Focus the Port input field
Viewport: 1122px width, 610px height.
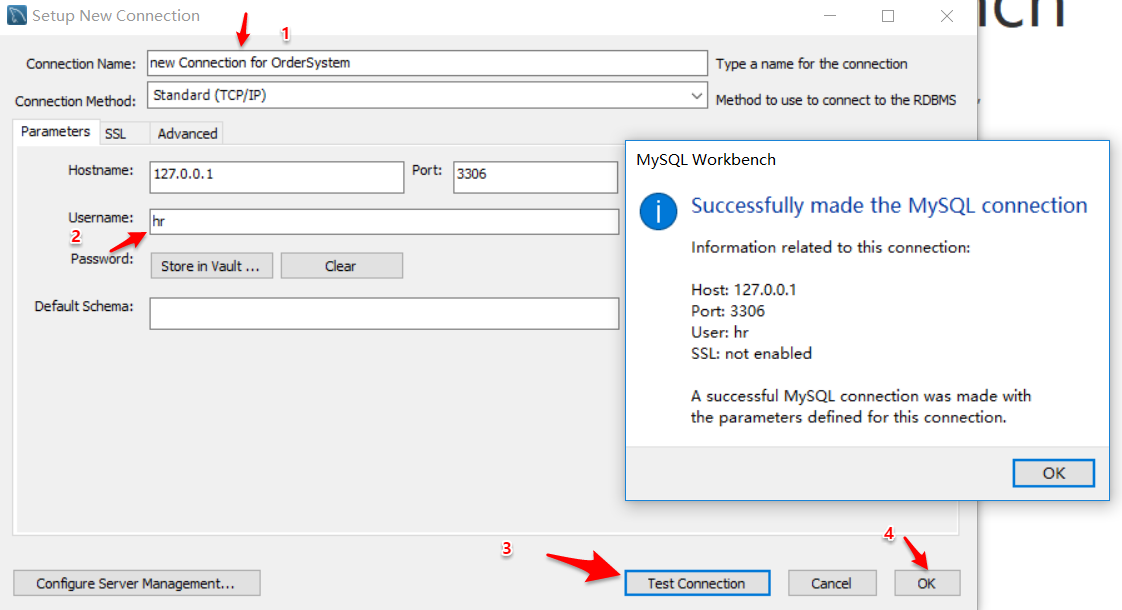tap(535, 177)
